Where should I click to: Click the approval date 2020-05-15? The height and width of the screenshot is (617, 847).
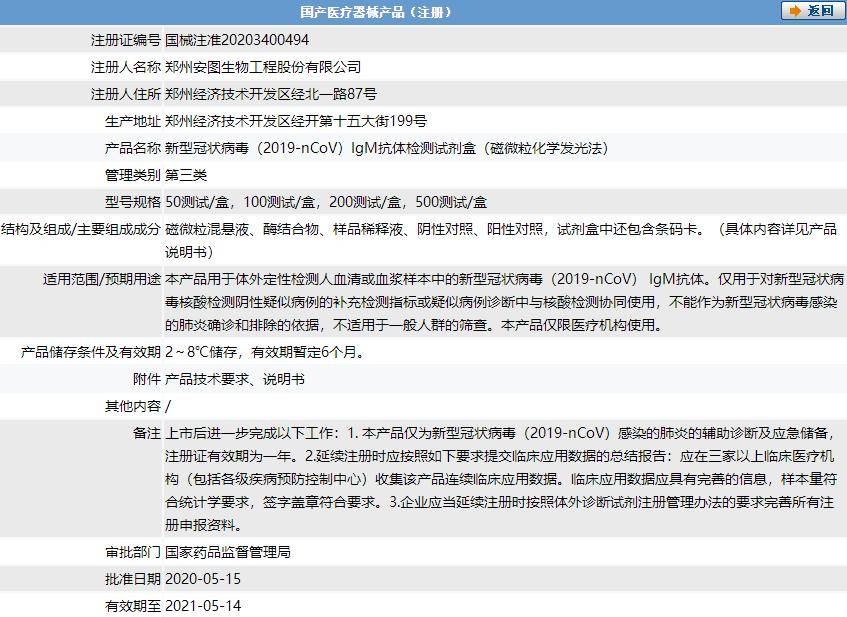pyautogui.click(x=203, y=579)
